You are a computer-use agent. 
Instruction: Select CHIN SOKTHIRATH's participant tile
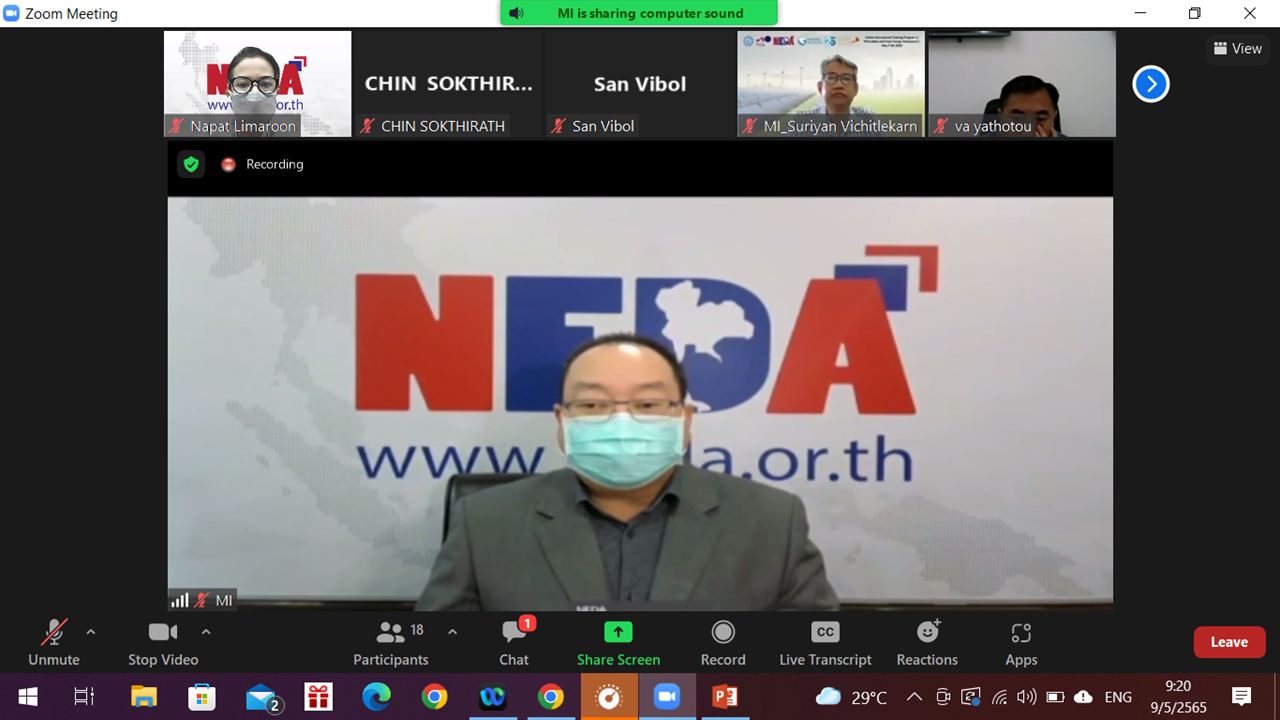click(448, 84)
